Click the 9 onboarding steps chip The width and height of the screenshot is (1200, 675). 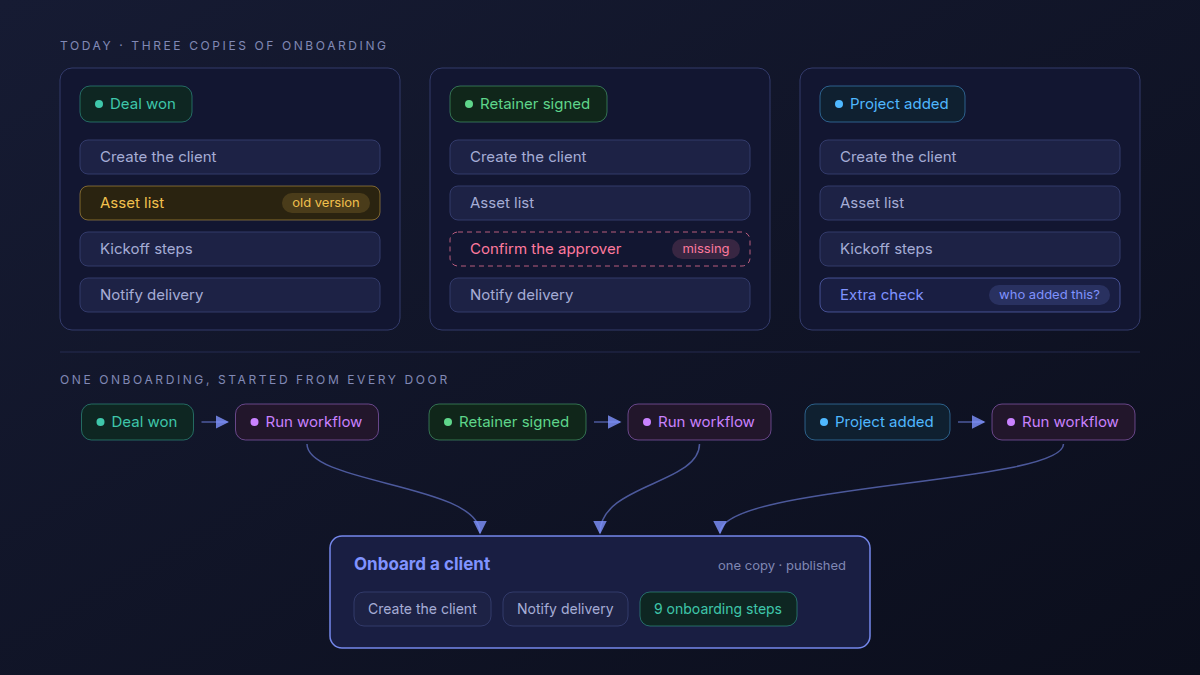click(718, 609)
